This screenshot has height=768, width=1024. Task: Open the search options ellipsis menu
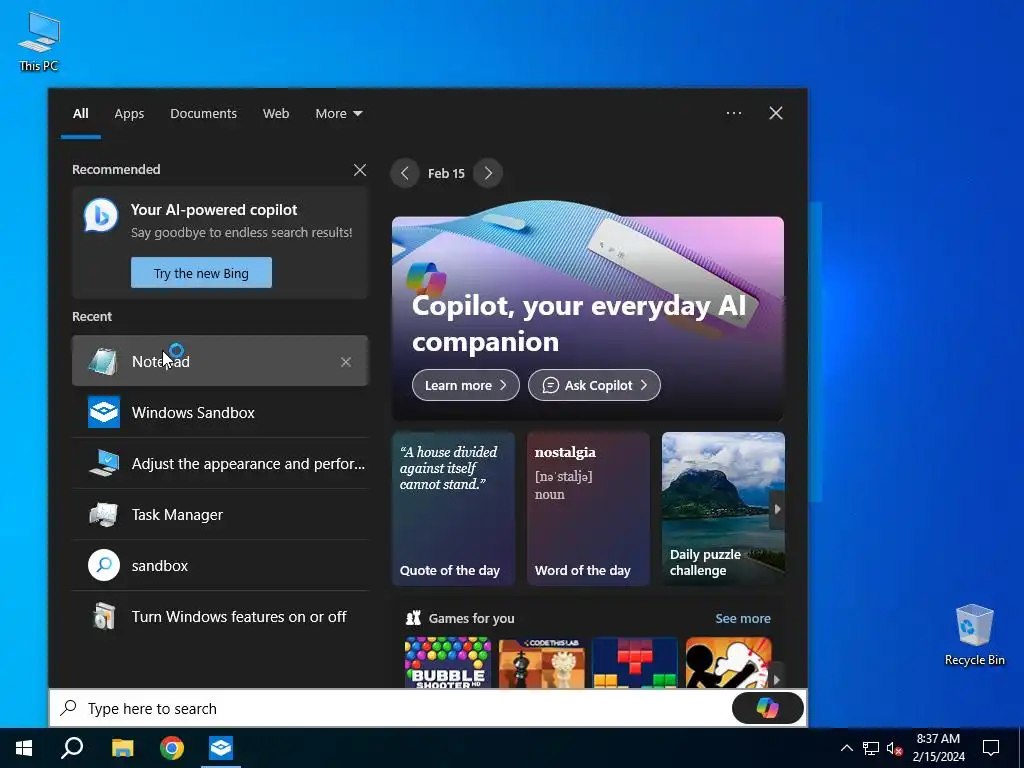[734, 113]
